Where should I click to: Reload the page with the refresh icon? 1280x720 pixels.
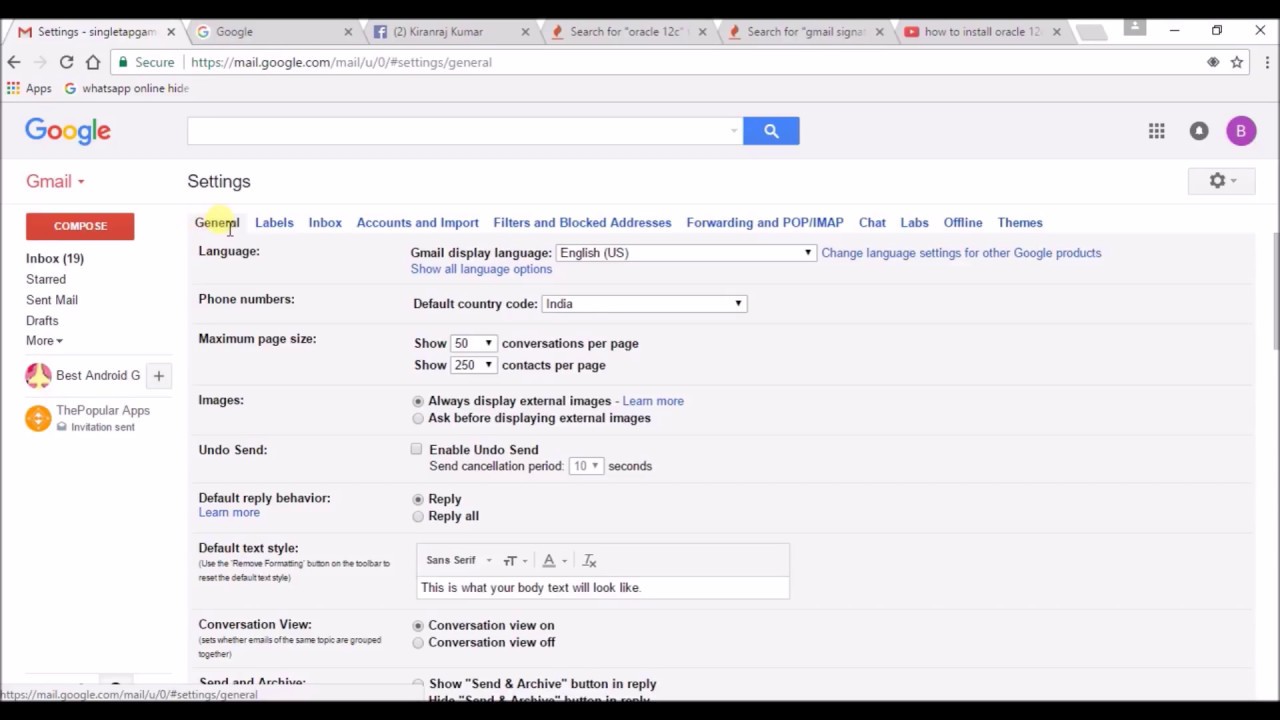click(x=66, y=62)
